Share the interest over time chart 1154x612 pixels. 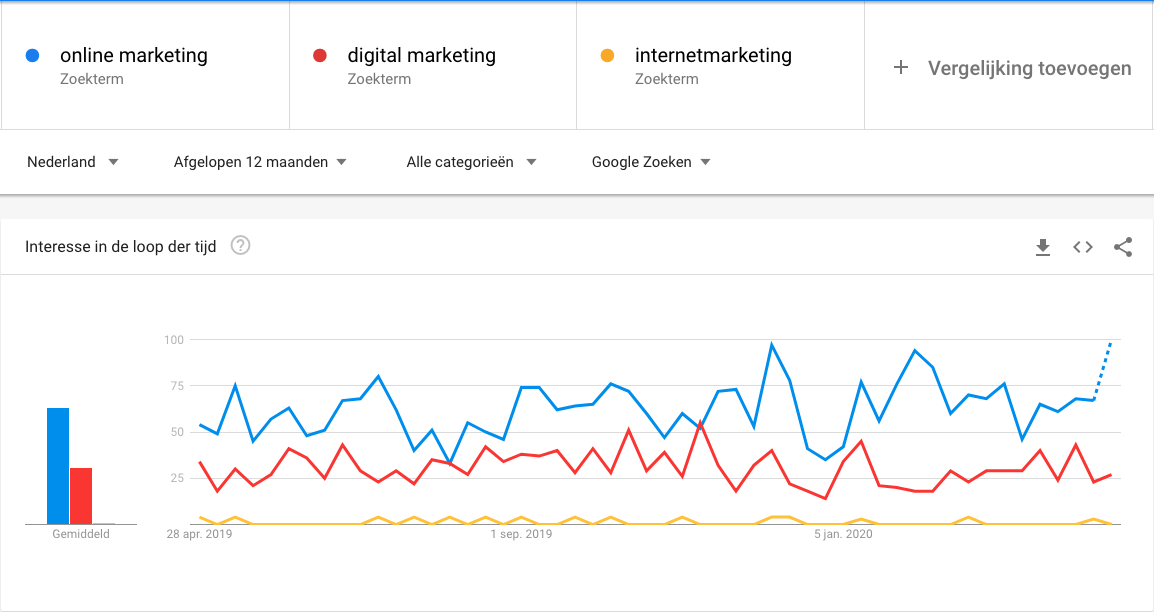coord(1123,247)
